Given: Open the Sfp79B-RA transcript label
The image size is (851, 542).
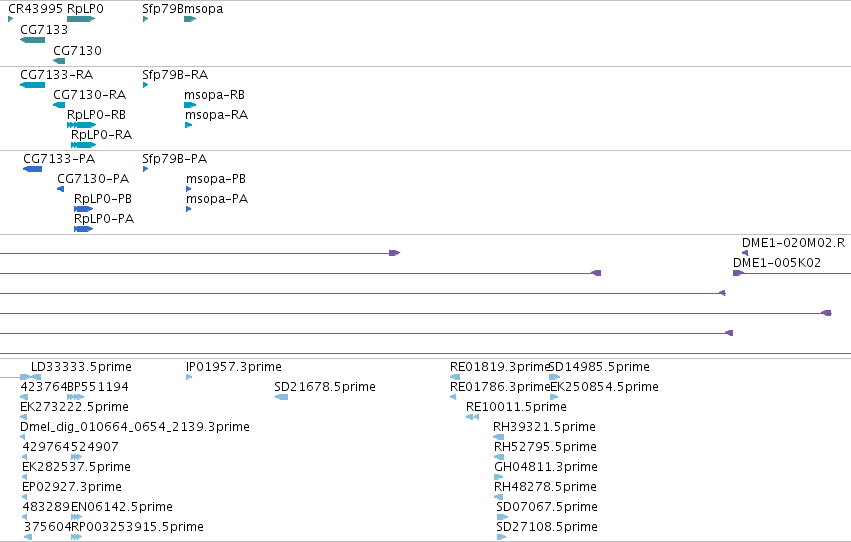Looking at the screenshot, I should pyautogui.click(x=175, y=75).
